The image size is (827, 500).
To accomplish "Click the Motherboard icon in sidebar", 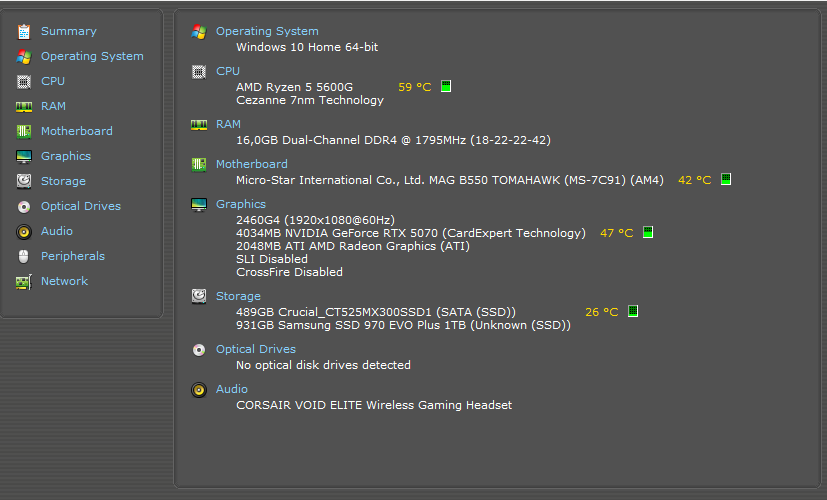I will click(x=24, y=131).
